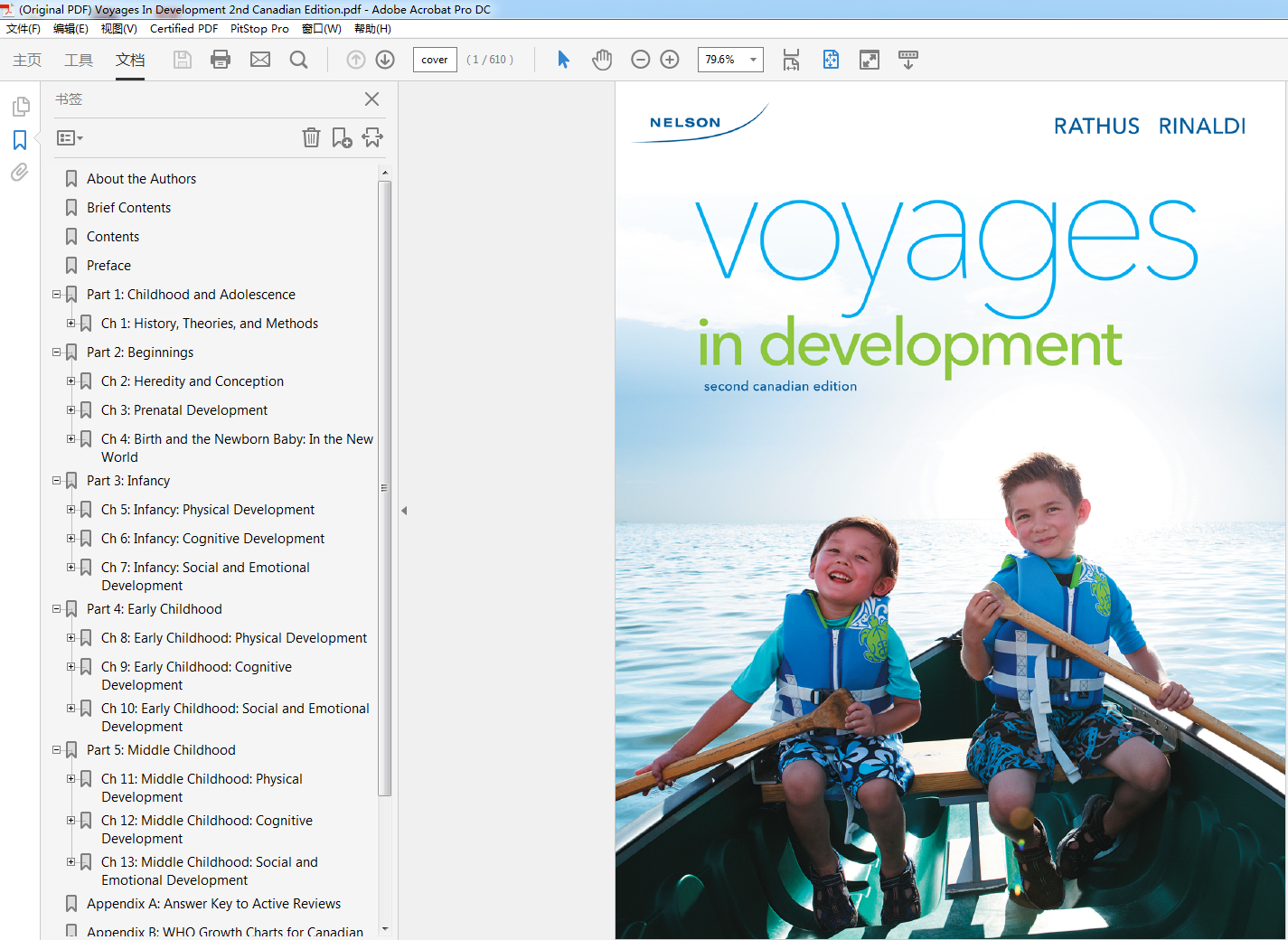The width and height of the screenshot is (1288, 940).
Task: Switch to the 文档 tab
Action: pyautogui.click(x=130, y=60)
